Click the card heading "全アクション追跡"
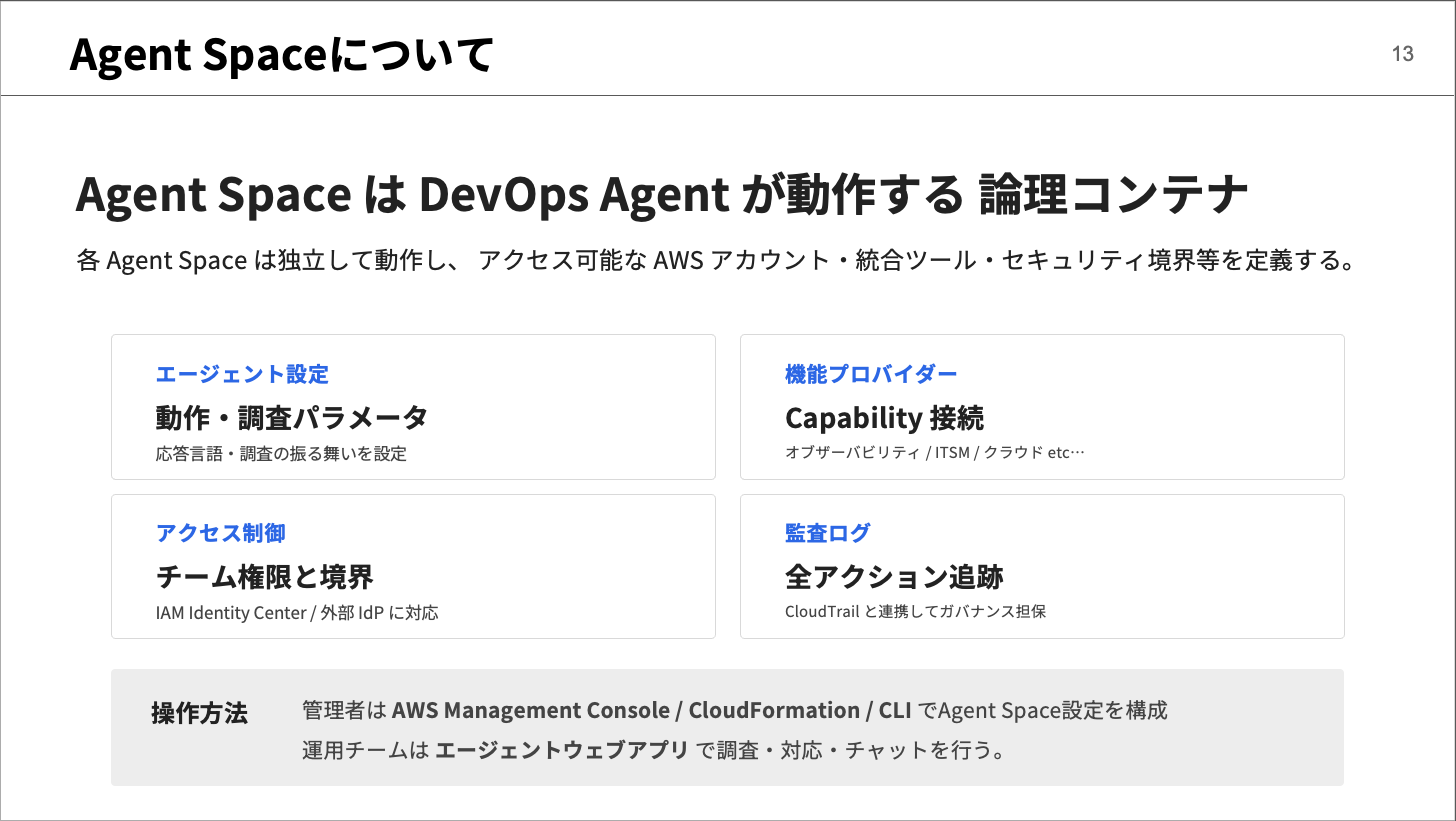1456x821 pixels. click(894, 577)
